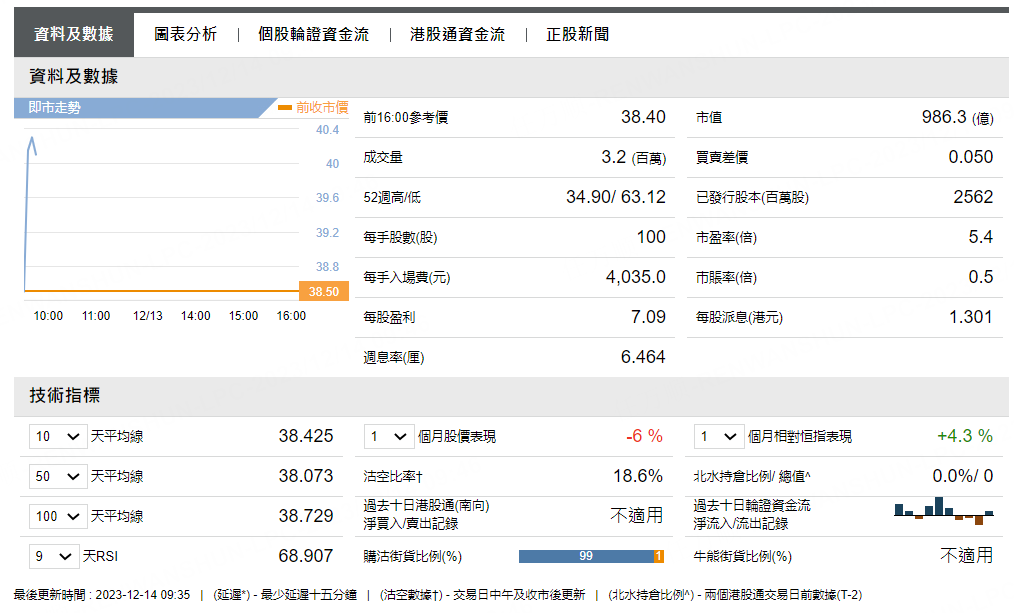Screen dimensions: 1014x613
Task: Select the 沽空比率 value 18.6%
Action: [638, 477]
